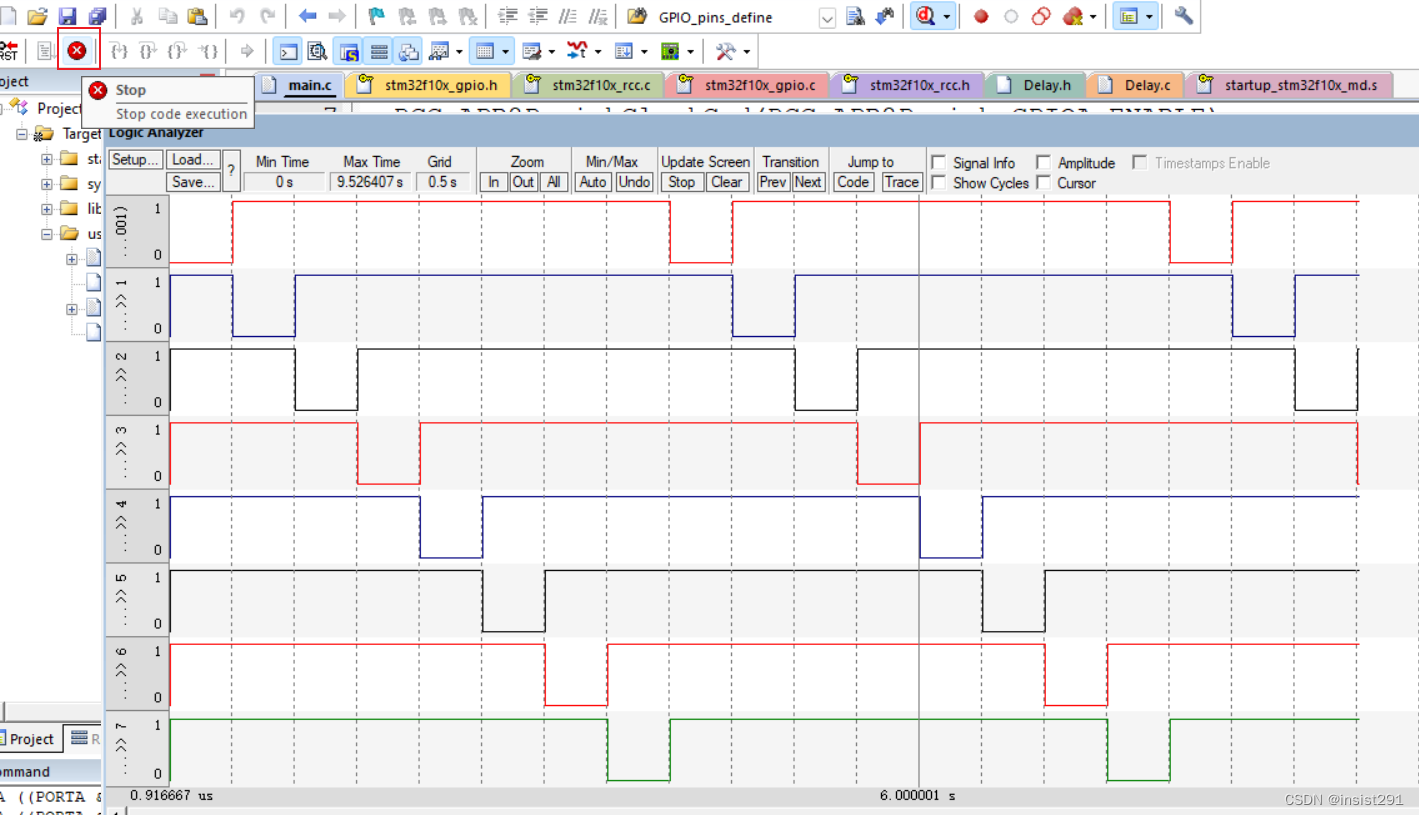This screenshot has height=815, width=1419.
Task: Toggle the Command window icon
Action: (287, 50)
